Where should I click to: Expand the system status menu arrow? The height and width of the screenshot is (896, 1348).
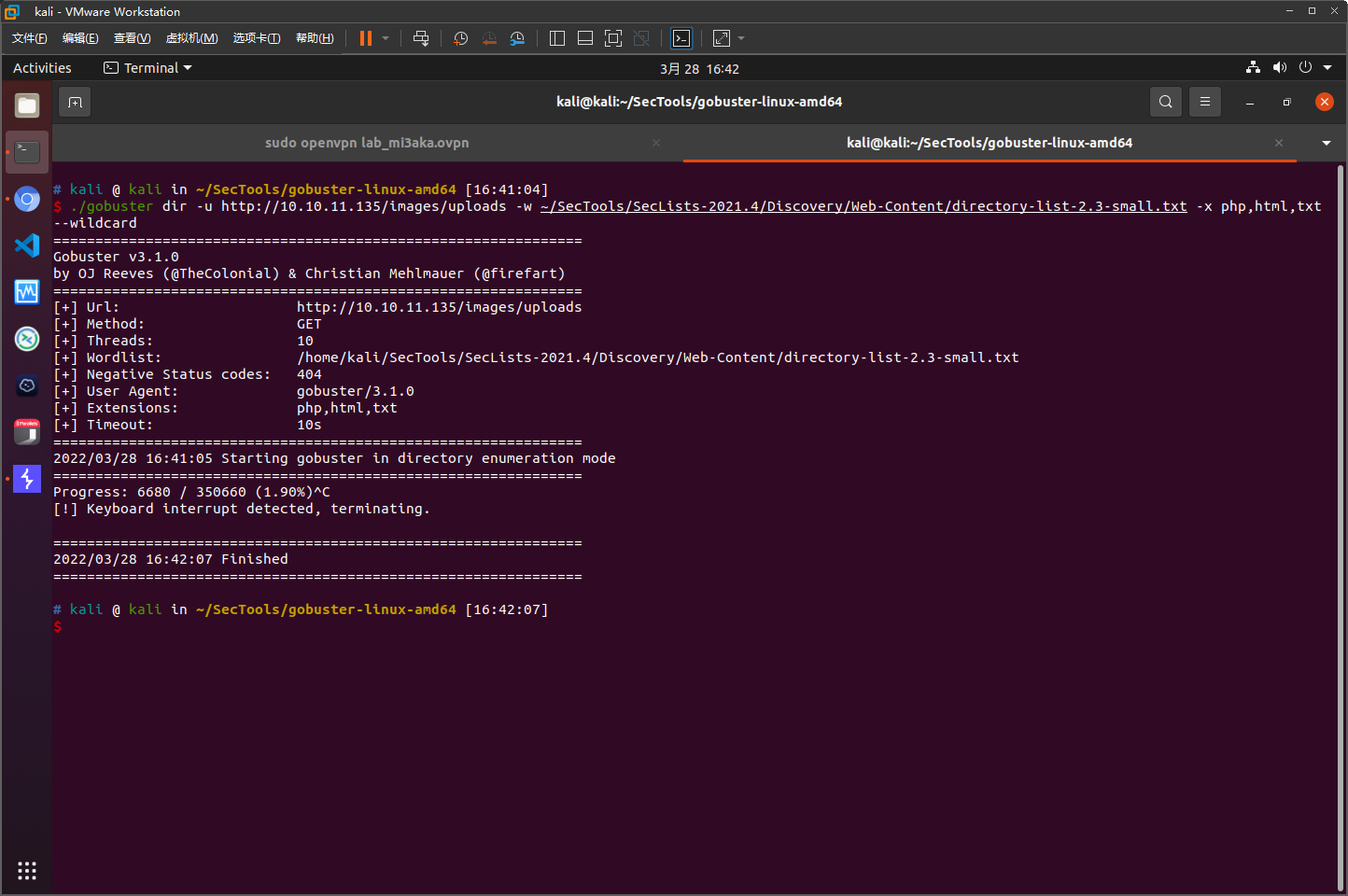point(1327,68)
